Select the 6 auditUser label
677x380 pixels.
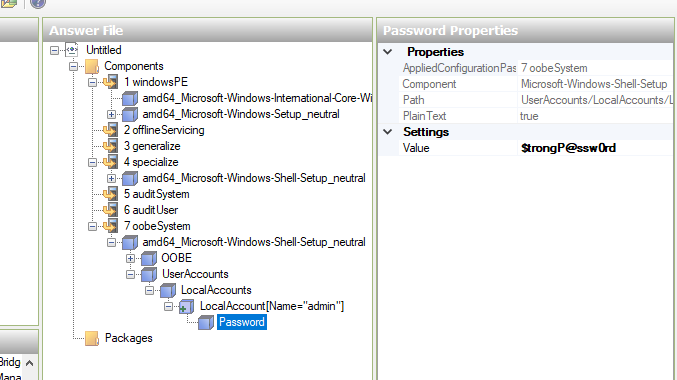tap(151, 210)
